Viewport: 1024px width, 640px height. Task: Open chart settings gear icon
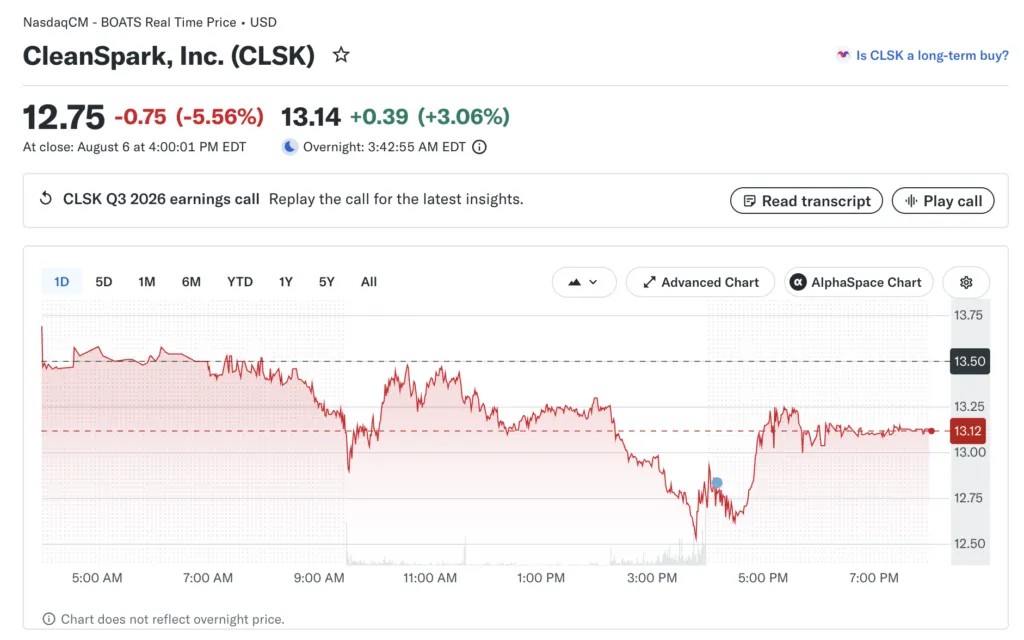tap(966, 282)
